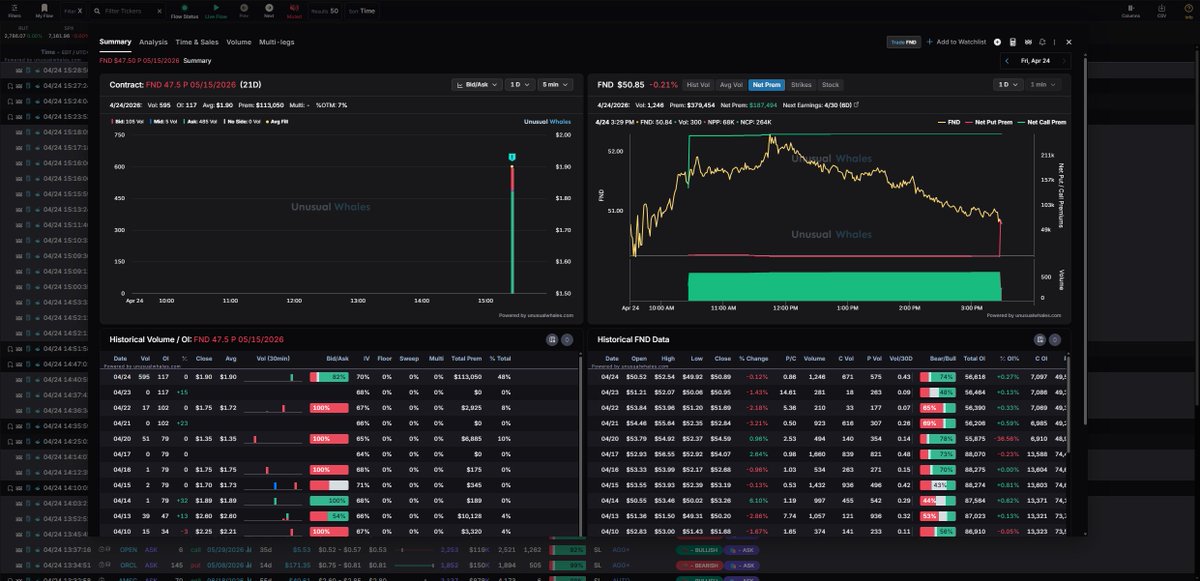The height and width of the screenshot is (581, 1200).
Task: Open the 1 min interval dropdown
Action: point(1045,85)
